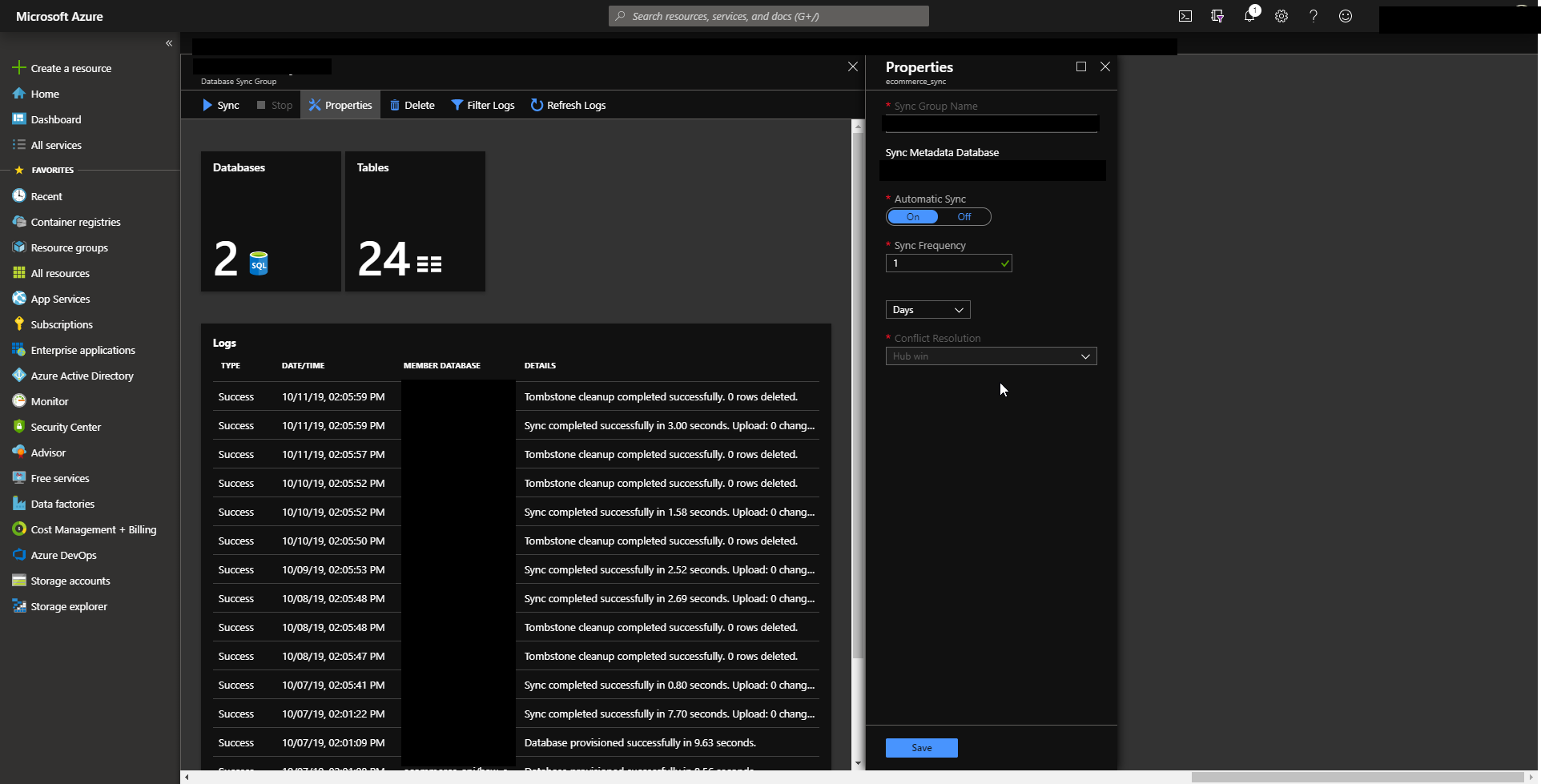Click Refresh Logs
The width and height of the screenshot is (1541, 784).
point(569,105)
